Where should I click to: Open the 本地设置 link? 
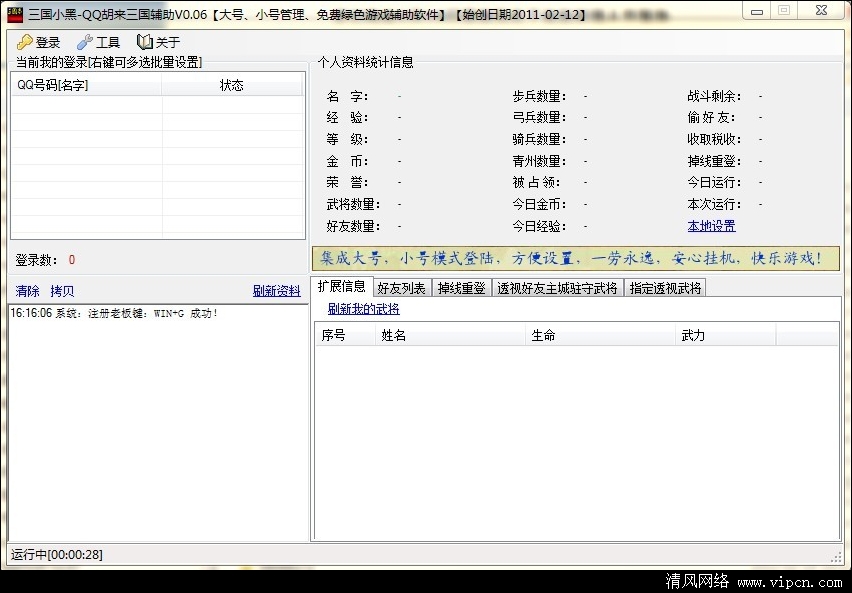pyautogui.click(x=711, y=226)
